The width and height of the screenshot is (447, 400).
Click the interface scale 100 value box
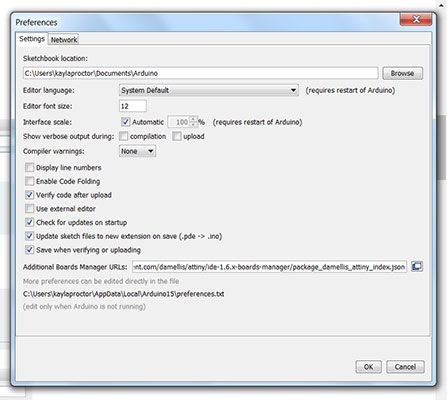coord(179,122)
